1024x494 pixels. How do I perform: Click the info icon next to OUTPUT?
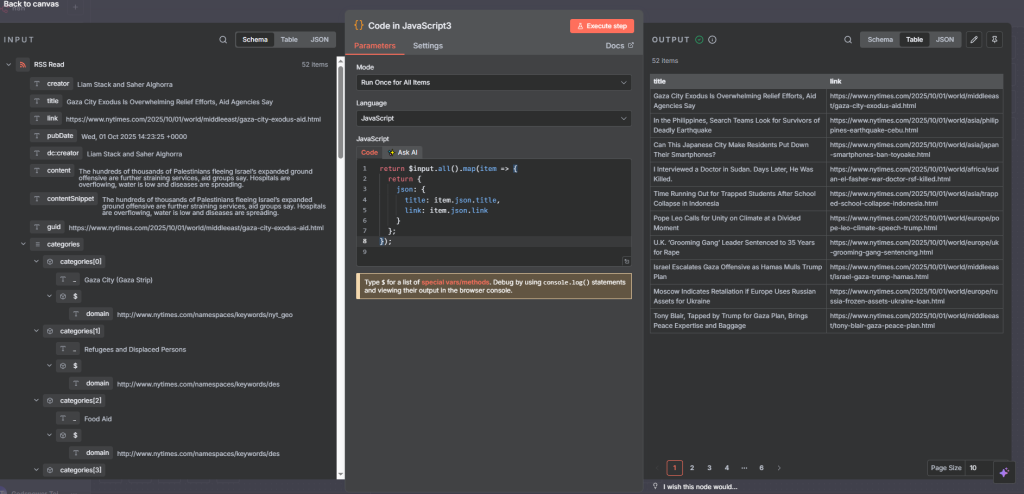coord(712,40)
